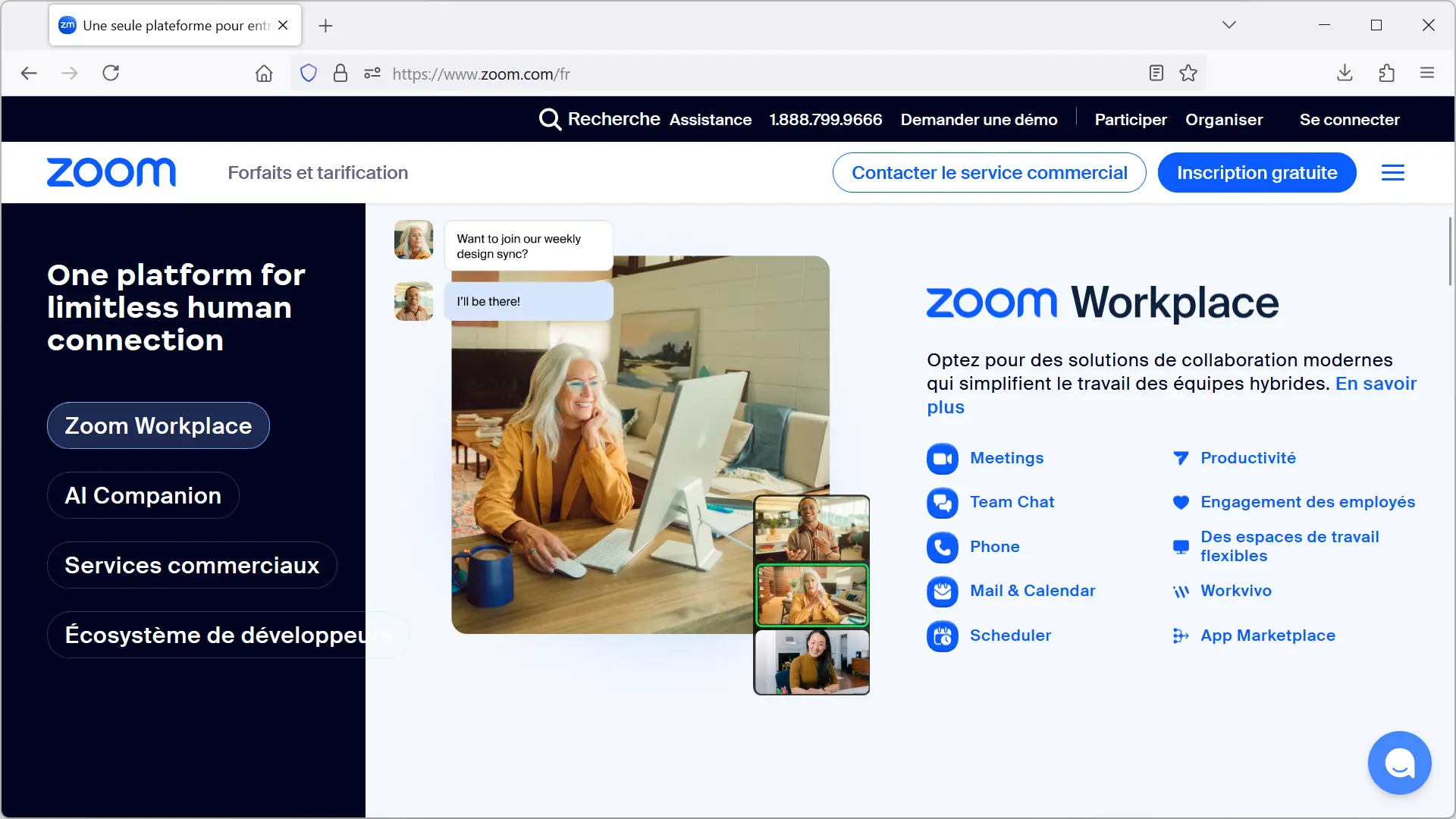
Task: Open the extensions puzzle icon
Action: 1387,74
